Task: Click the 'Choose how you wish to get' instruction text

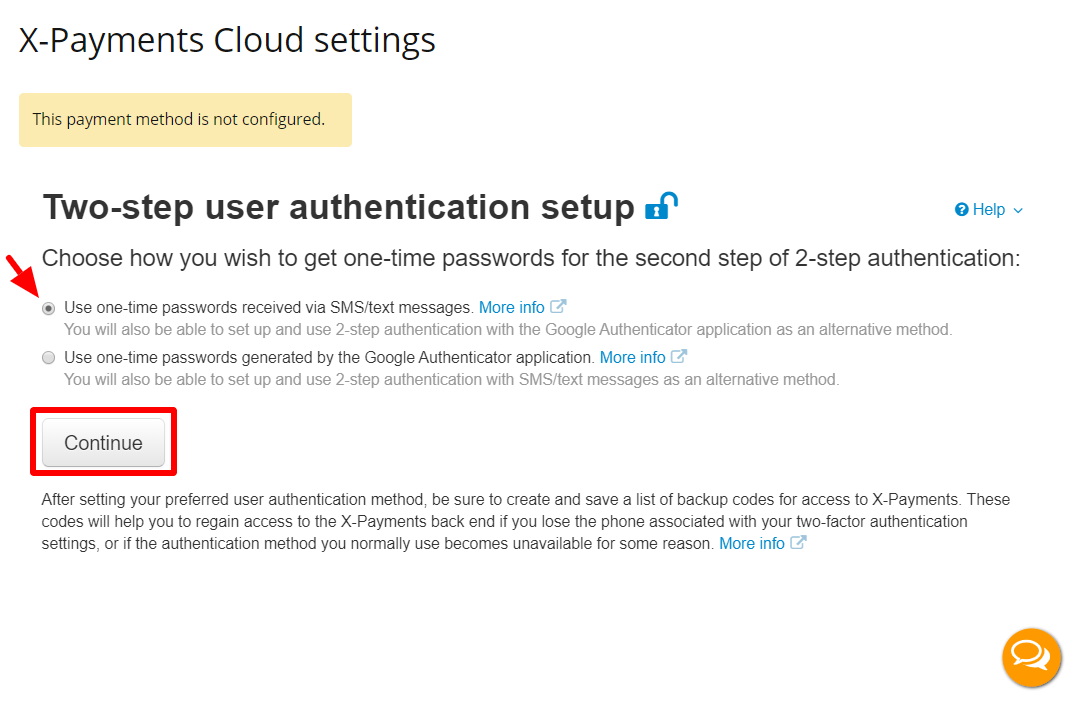Action: 531,259
